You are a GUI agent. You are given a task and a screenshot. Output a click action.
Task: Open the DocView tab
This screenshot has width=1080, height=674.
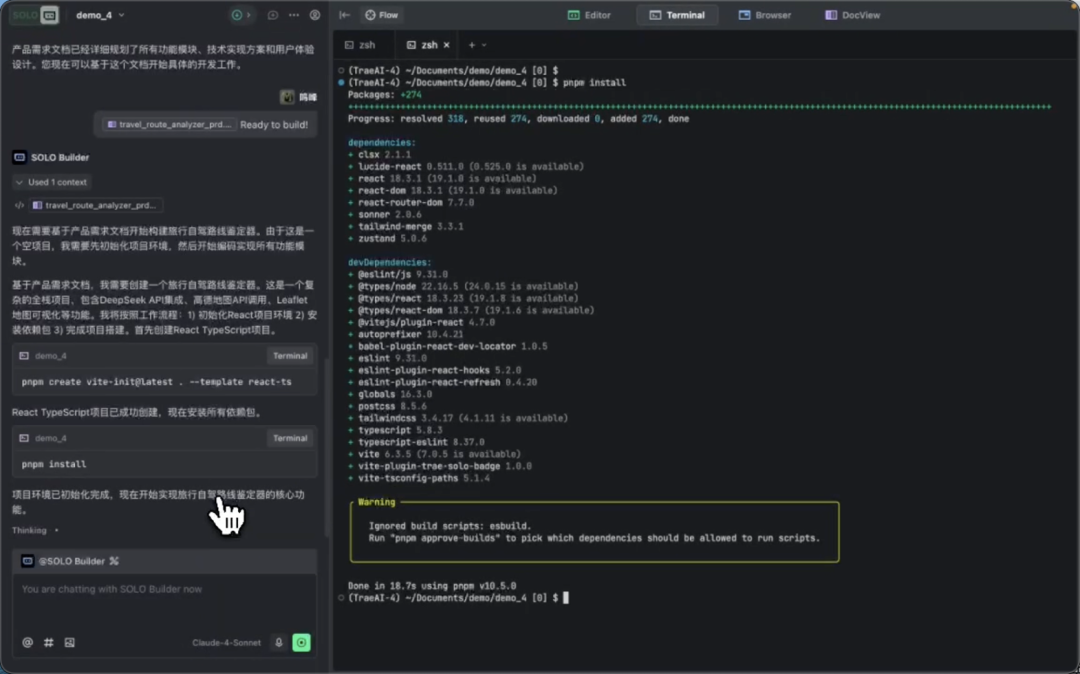coord(853,15)
